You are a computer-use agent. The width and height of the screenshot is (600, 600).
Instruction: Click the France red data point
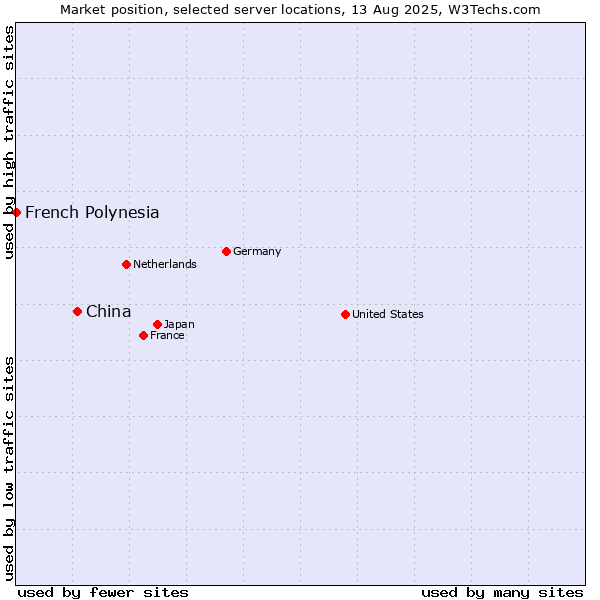click(143, 336)
